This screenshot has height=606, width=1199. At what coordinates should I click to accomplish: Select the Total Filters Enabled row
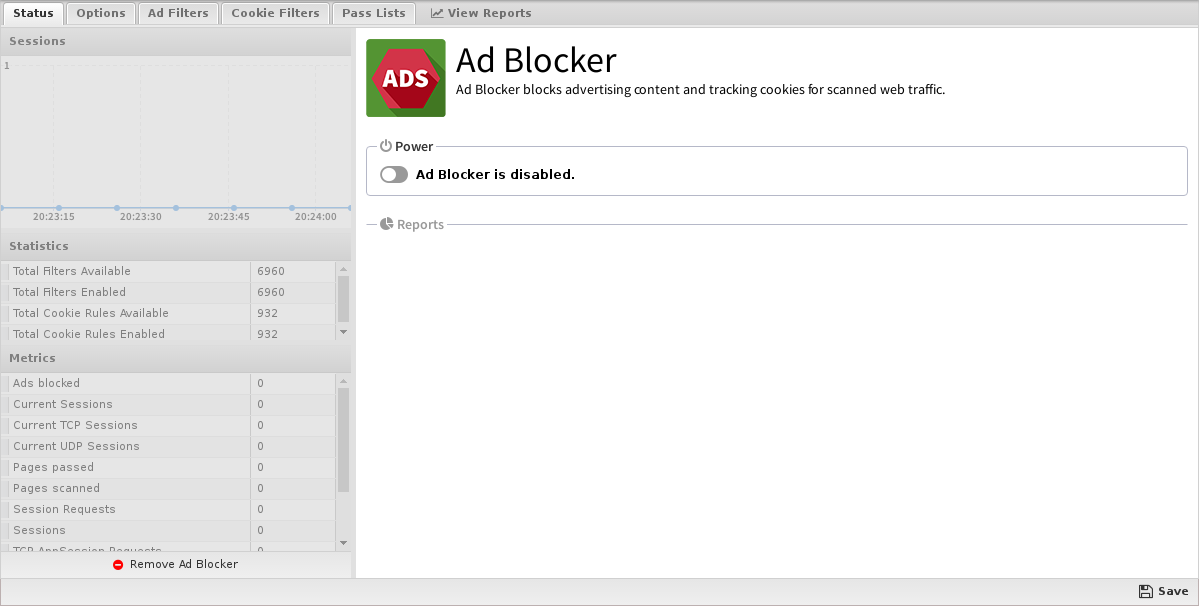168,292
